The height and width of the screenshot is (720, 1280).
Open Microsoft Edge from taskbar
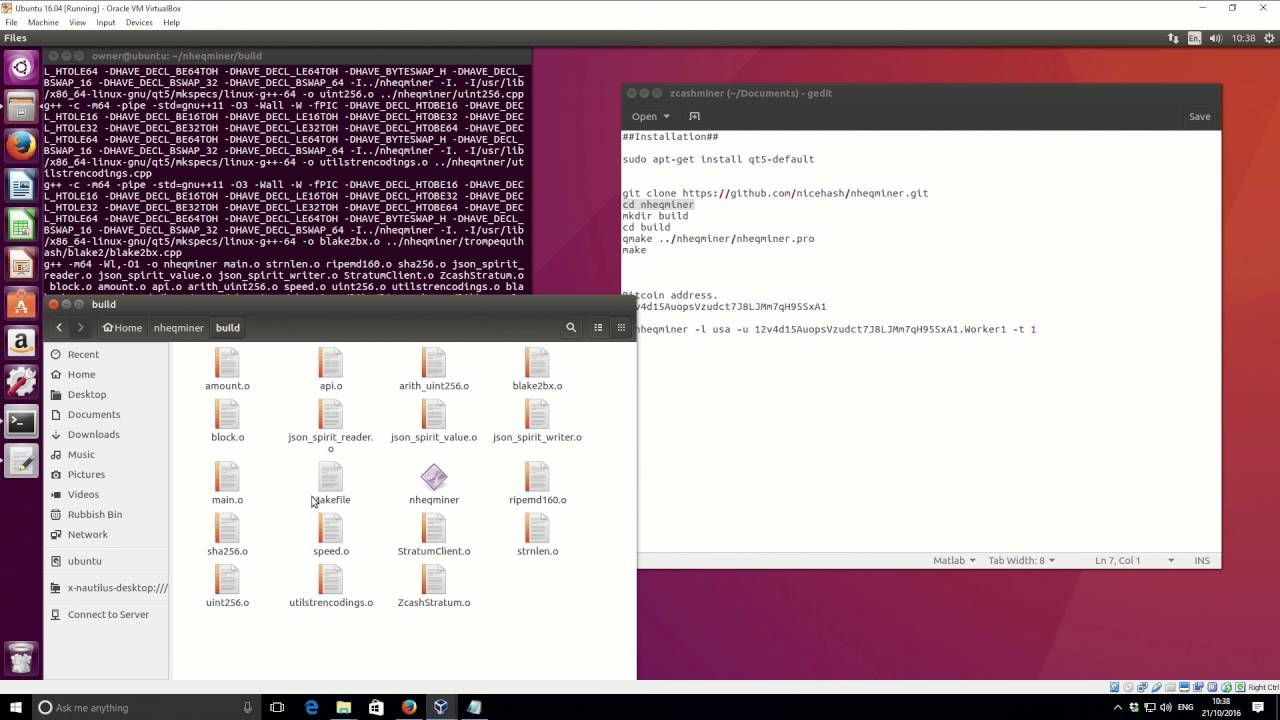tap(311, 707)
